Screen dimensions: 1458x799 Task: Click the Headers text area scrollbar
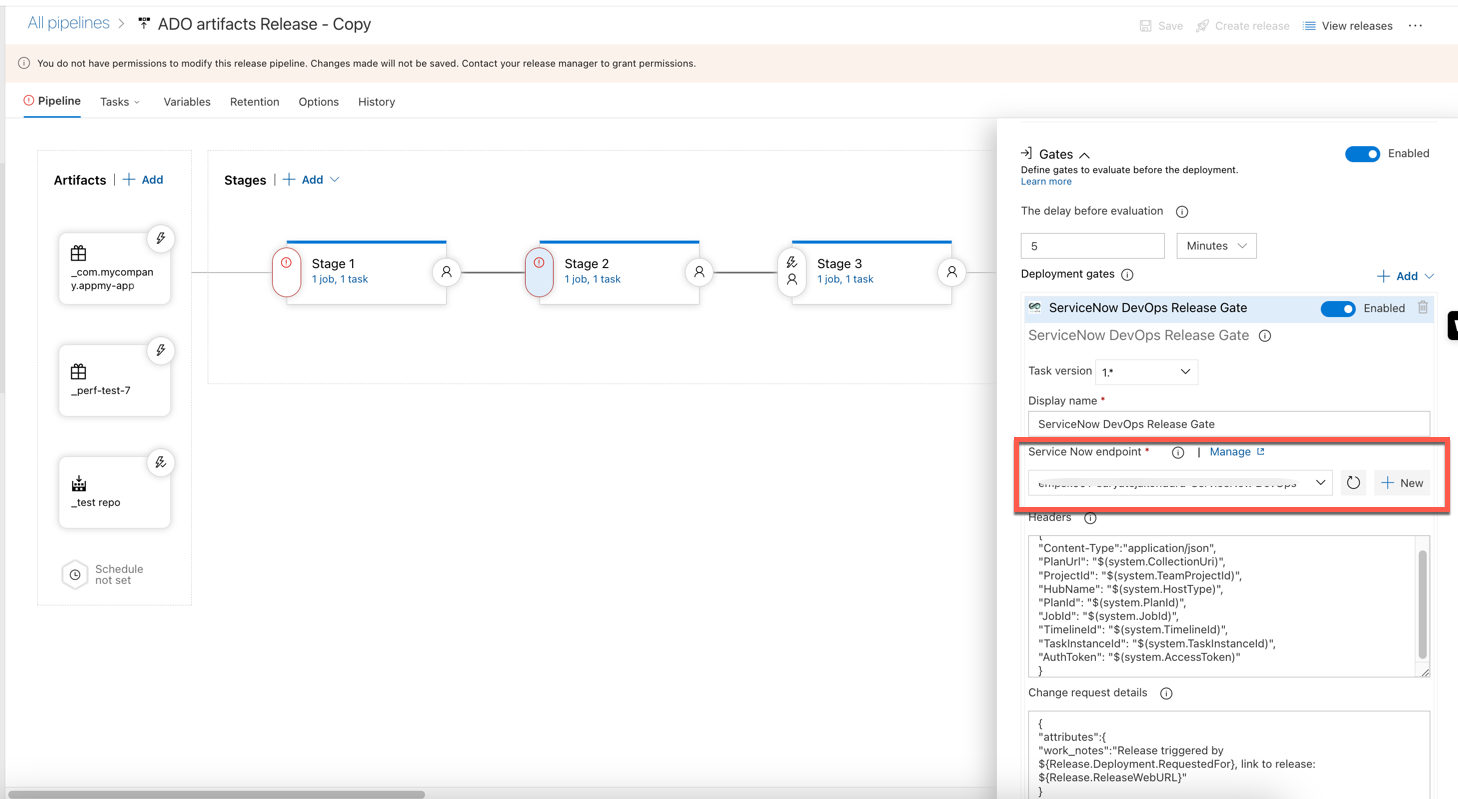[1422, 604]
